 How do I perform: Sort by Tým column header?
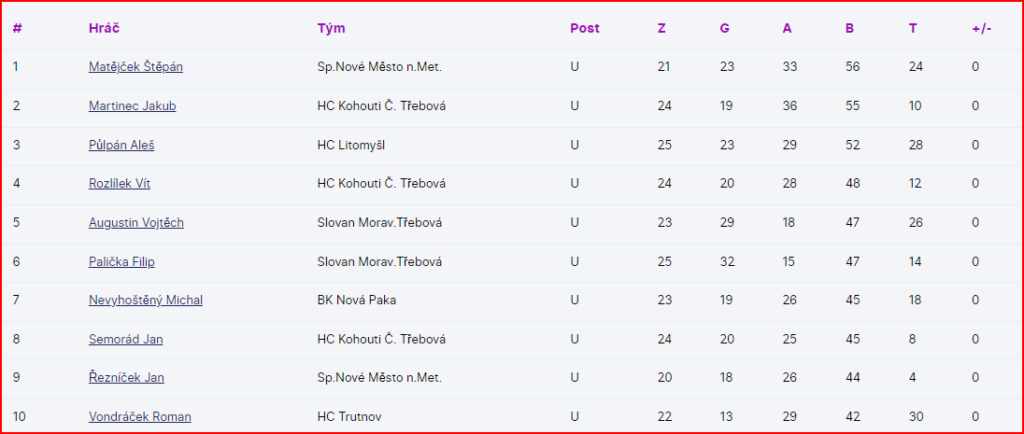click(x=331, y=28)
